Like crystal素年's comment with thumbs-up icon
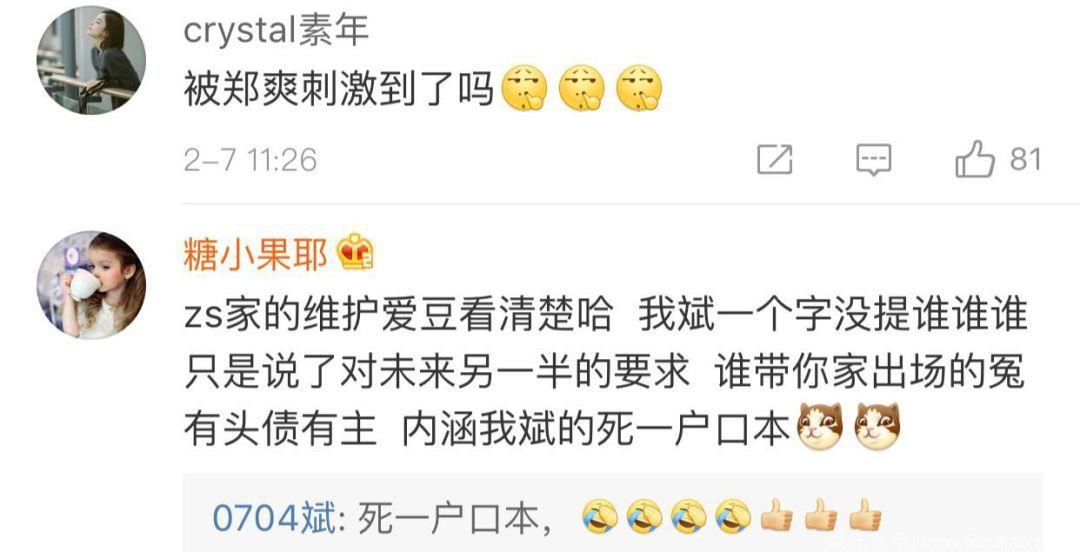Screen dimensions: 1080x552 click(x=975, y=159)
